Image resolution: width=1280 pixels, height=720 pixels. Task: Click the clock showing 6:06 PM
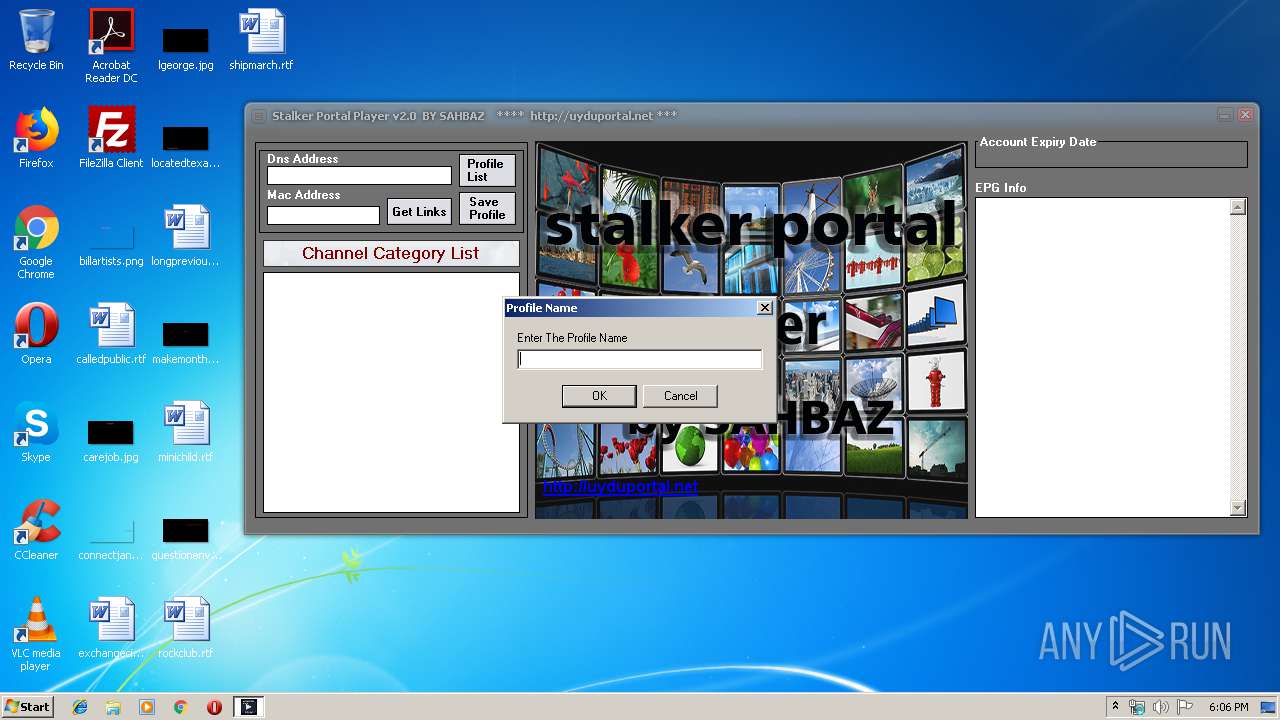tap(1228, 707)
